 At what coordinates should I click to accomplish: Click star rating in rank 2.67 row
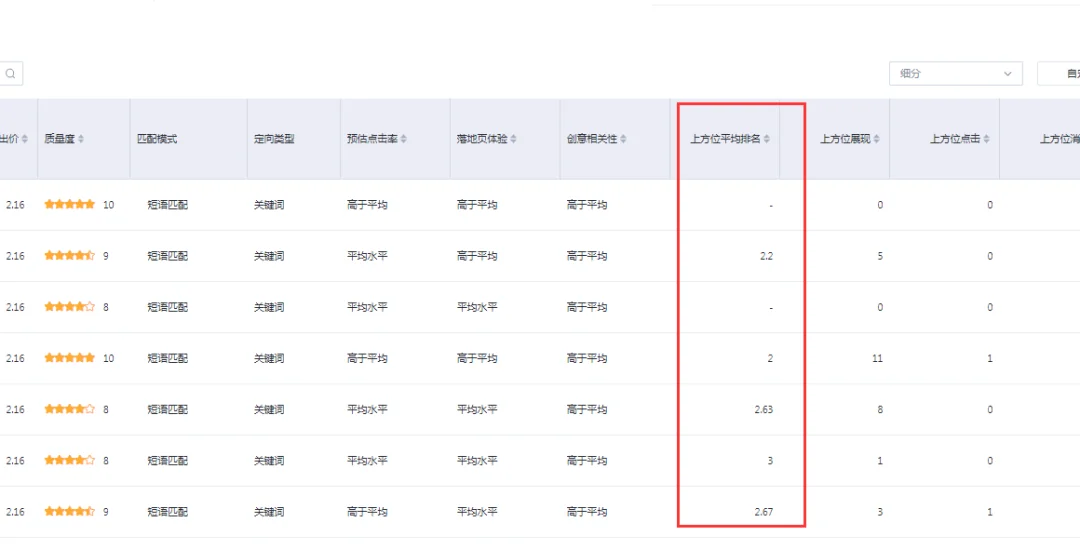(70, 512)
